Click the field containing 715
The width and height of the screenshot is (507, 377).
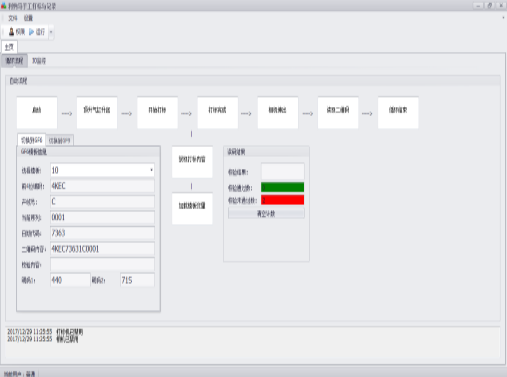point(137,280)
